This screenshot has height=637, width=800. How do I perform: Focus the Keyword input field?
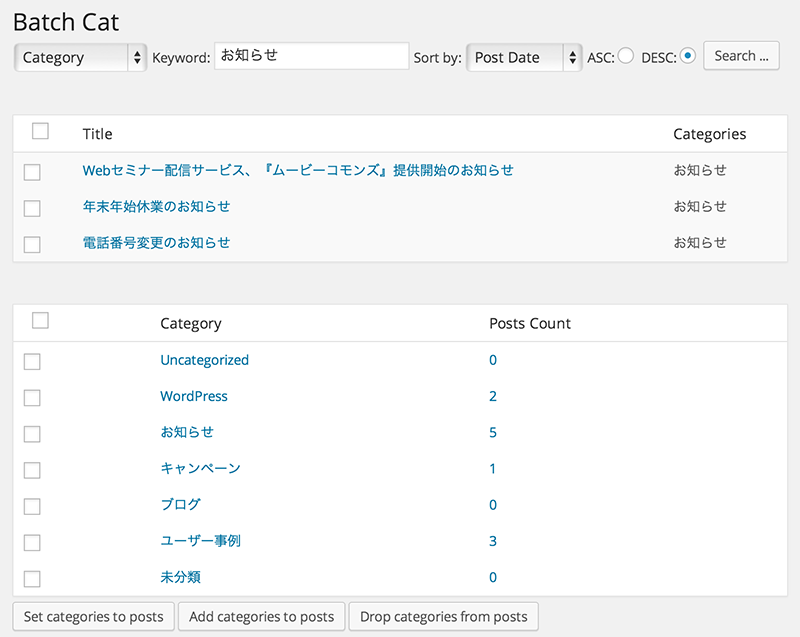(x=312, y=56)
